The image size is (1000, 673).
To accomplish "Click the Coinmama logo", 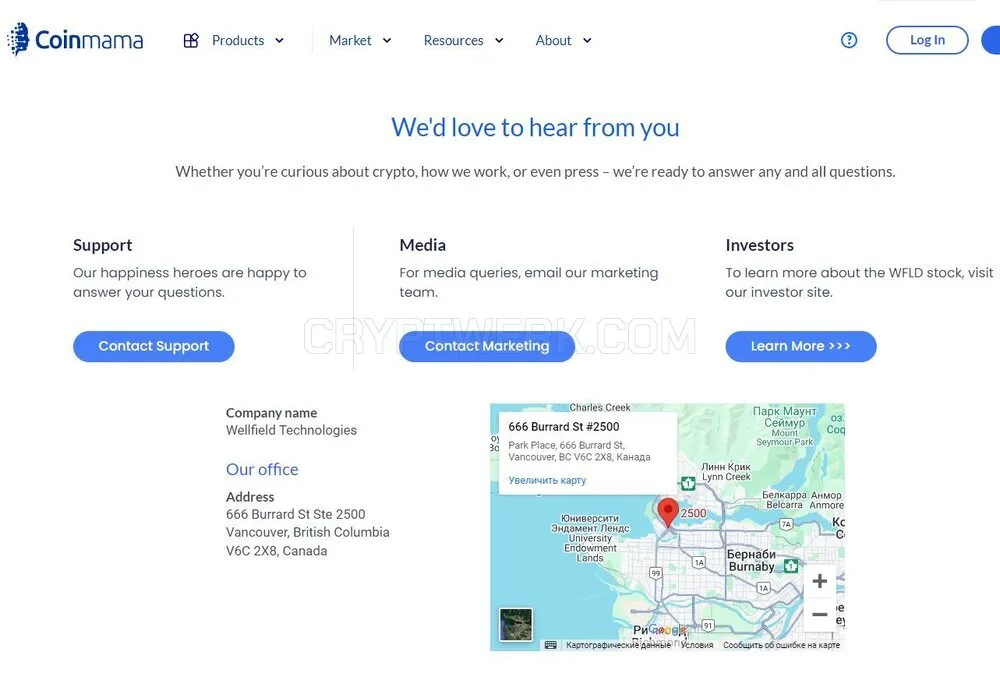I will pos(75,40).
